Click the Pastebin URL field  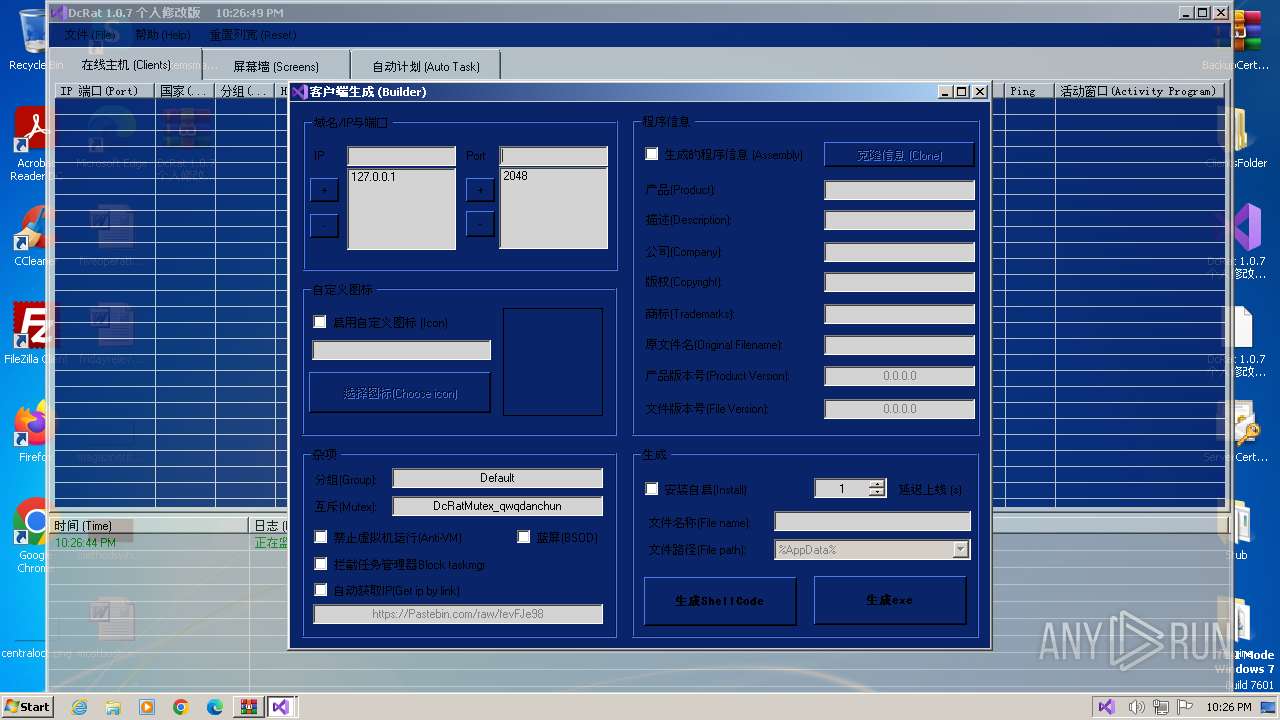458,614
